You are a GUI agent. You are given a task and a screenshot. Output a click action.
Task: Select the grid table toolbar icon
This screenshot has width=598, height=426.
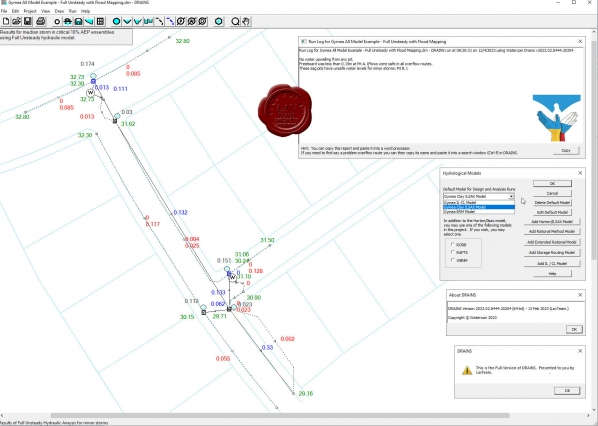(100, 21)
